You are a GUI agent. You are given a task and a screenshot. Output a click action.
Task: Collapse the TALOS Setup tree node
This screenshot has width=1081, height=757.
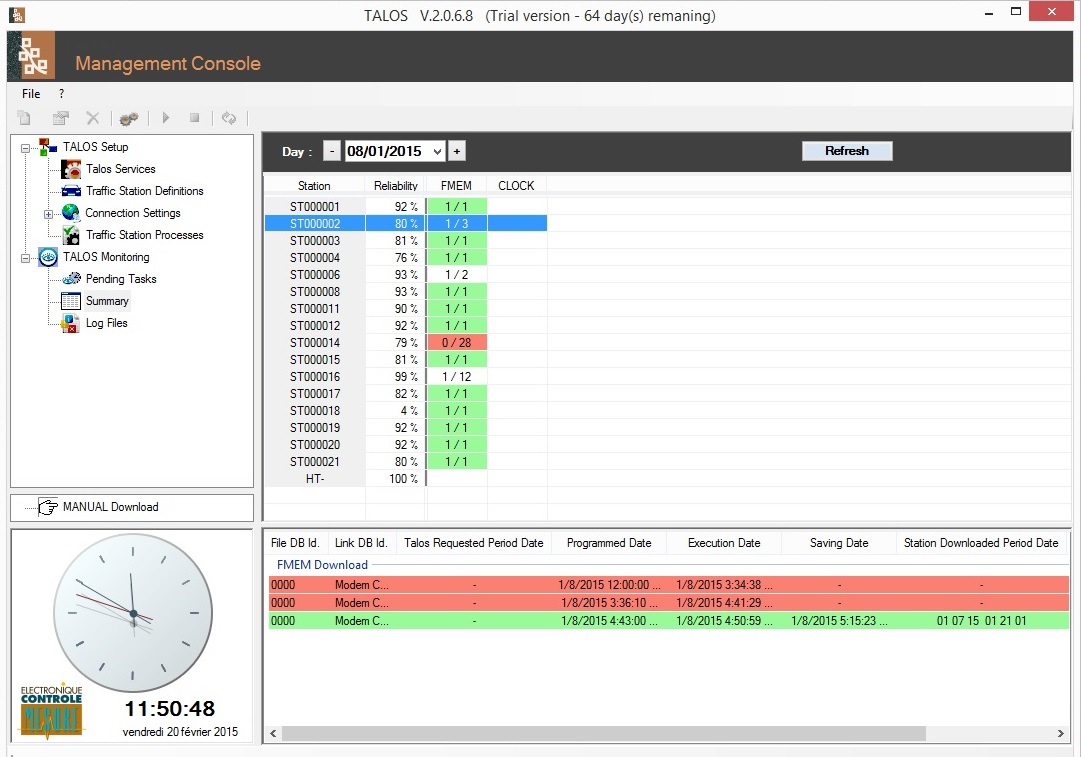pyautogui.click(x=26, y=148)
